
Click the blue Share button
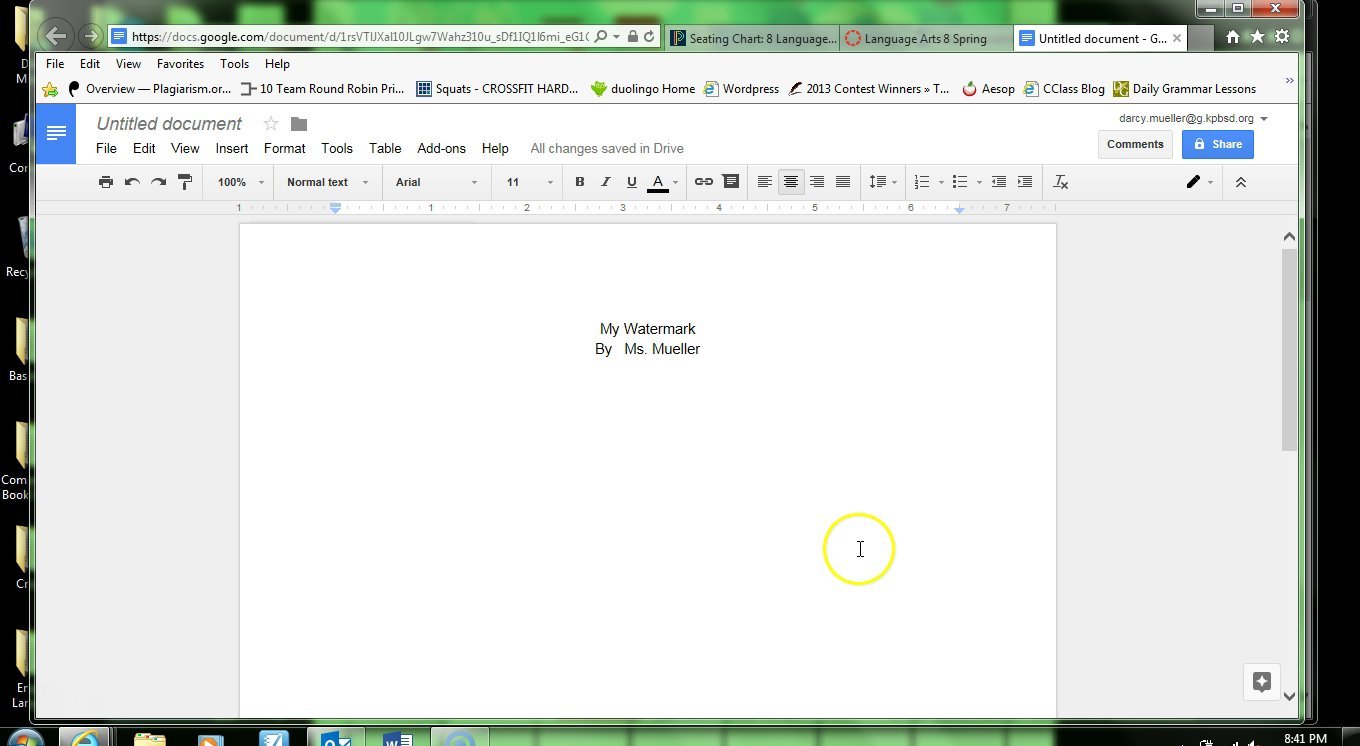[1217, 144]
